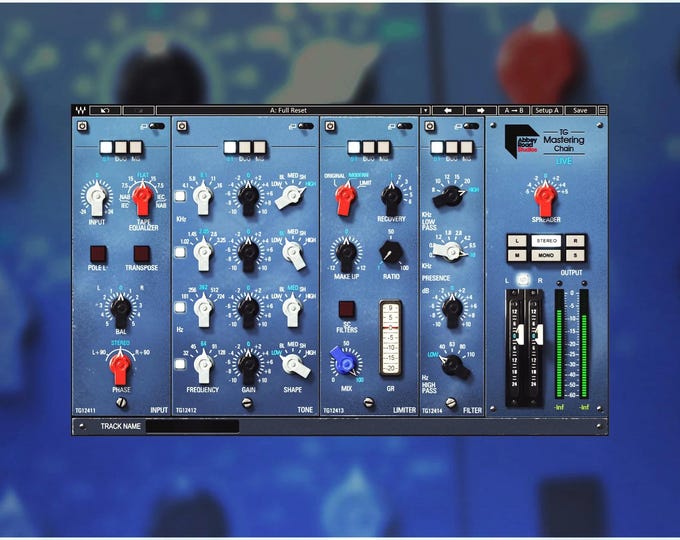
Task: Click the red limiter type knob set Modern
Action: point(346,199)
